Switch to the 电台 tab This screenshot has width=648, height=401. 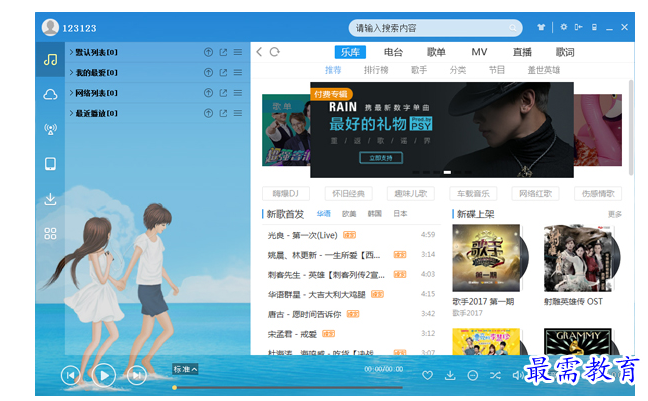393,52
